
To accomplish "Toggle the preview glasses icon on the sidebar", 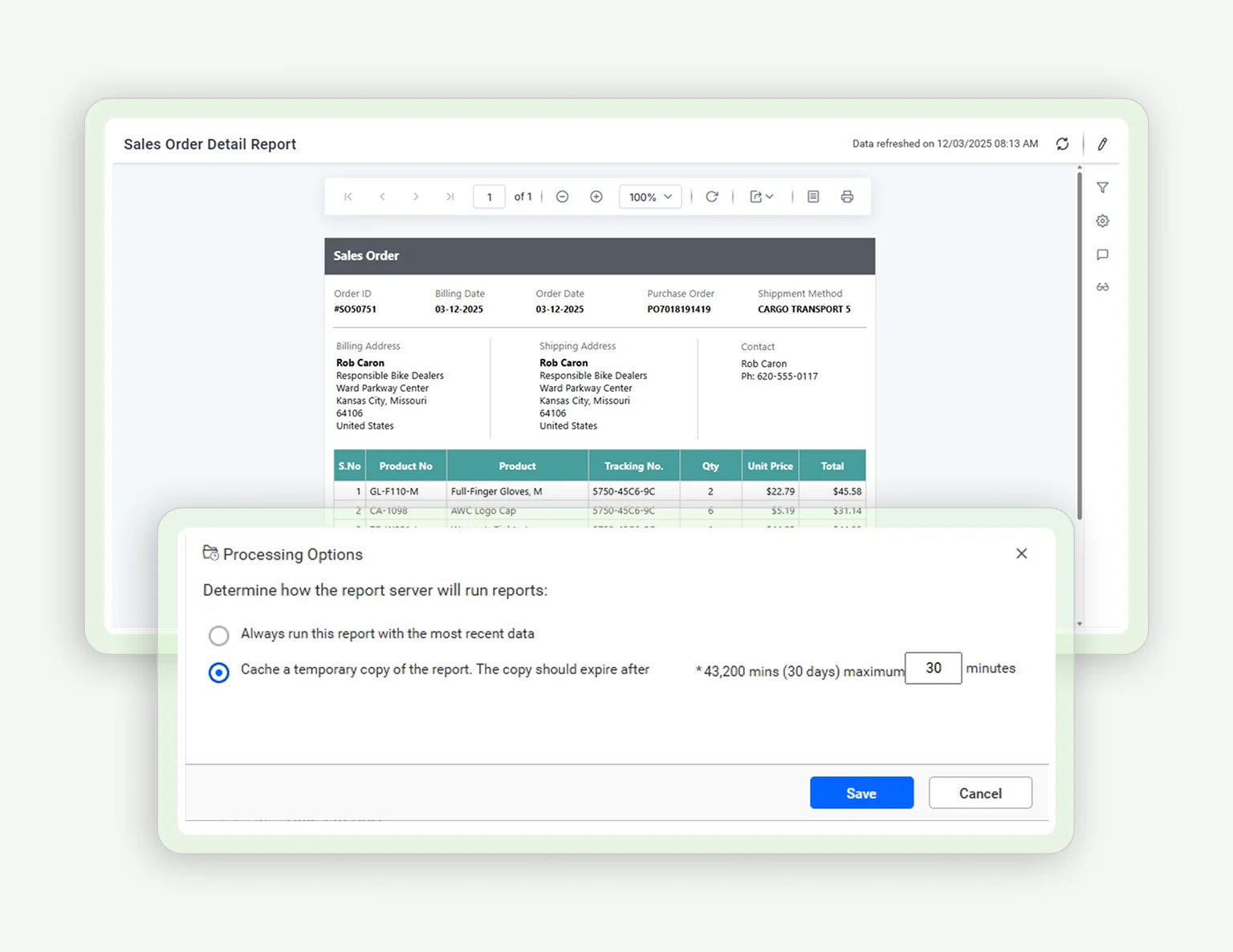I will 1102,287.
